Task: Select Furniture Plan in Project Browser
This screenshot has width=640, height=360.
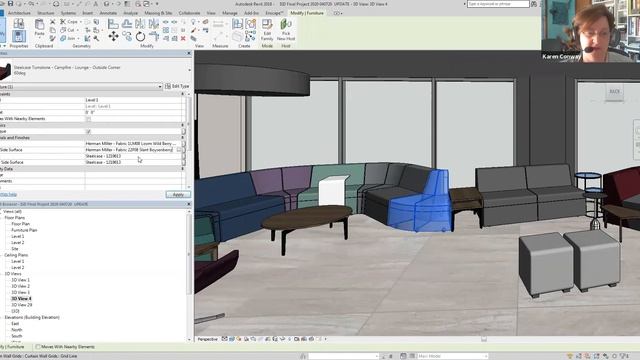Action: coord(24,230)
